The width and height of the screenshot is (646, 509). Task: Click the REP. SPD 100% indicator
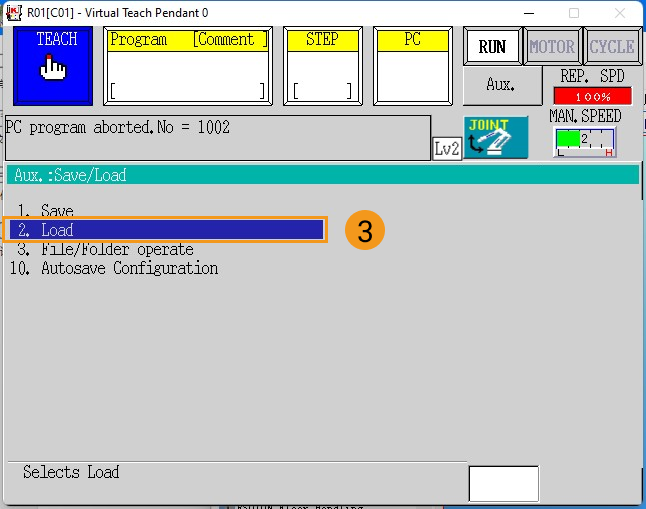click(x=593, y=96)
